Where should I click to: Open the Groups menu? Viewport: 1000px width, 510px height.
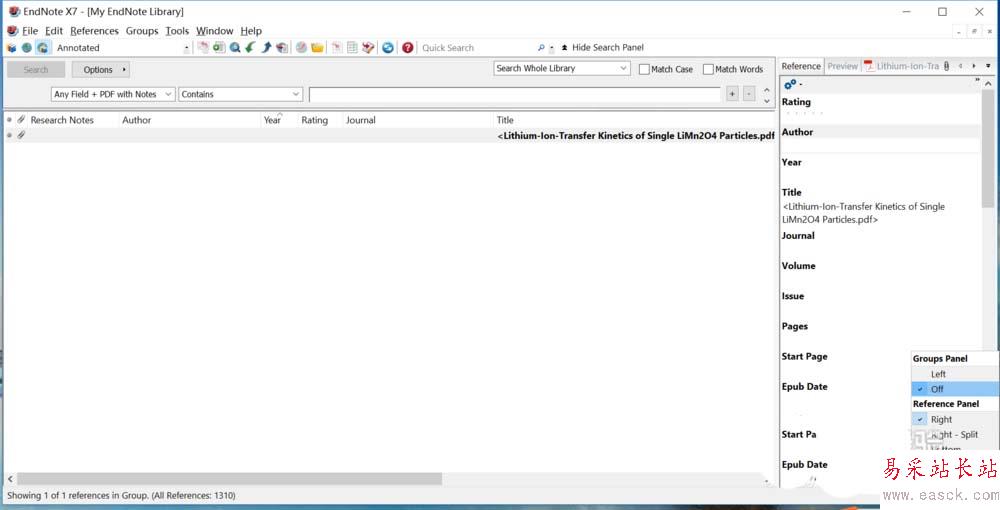click(142, 31)
